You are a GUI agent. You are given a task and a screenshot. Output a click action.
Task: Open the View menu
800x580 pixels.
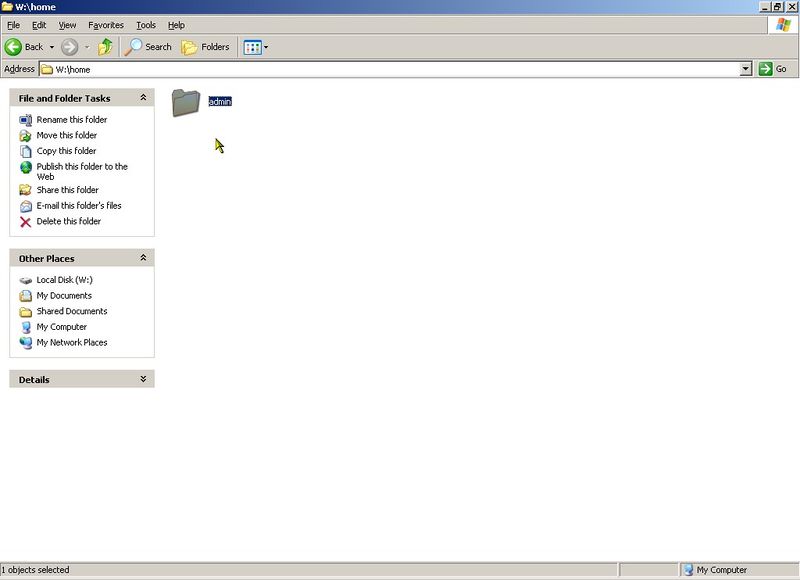click(x=67, y=25)
